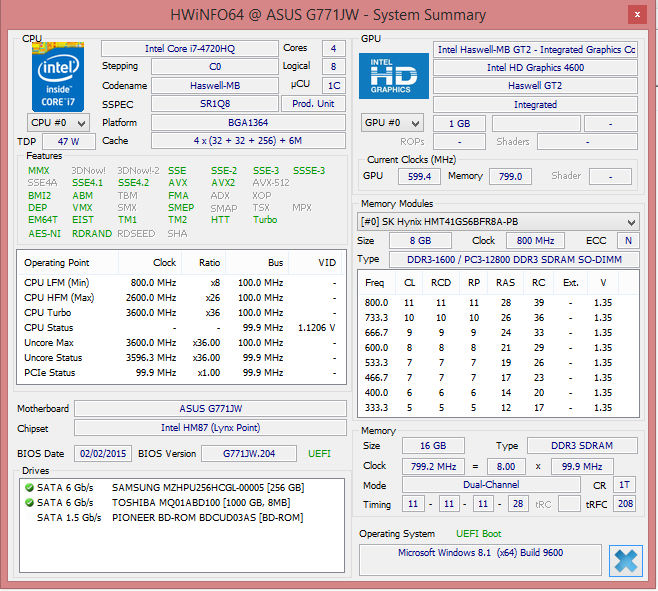Viewport: 658px width, 591px height.
Task: Click the Turbo feature label
Action: [265, 220]
